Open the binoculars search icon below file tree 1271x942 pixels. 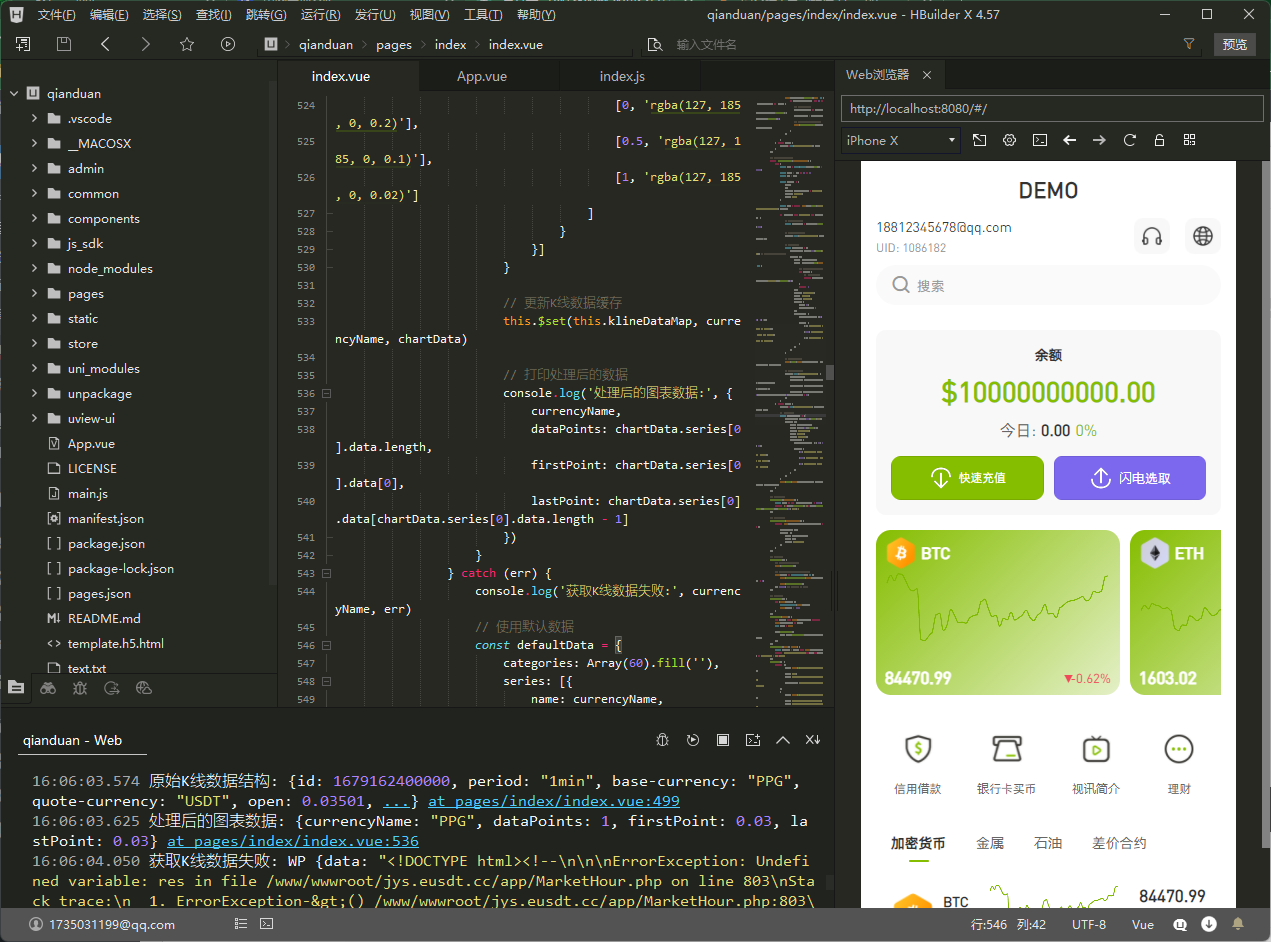coord(48,687)
